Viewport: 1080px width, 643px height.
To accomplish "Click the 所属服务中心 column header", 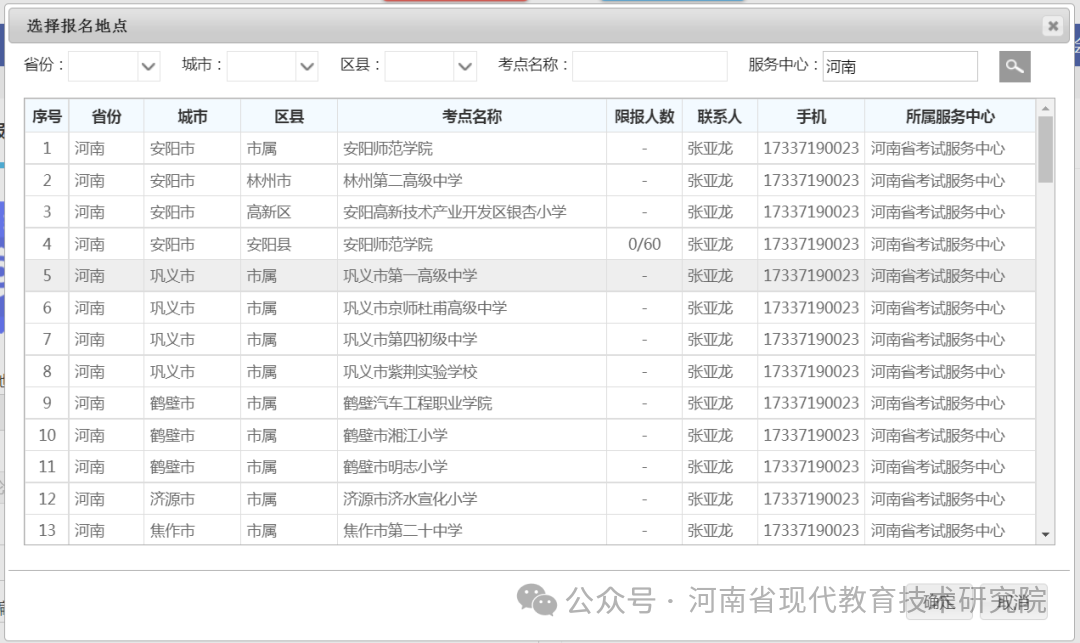I will tap(950, 116).
